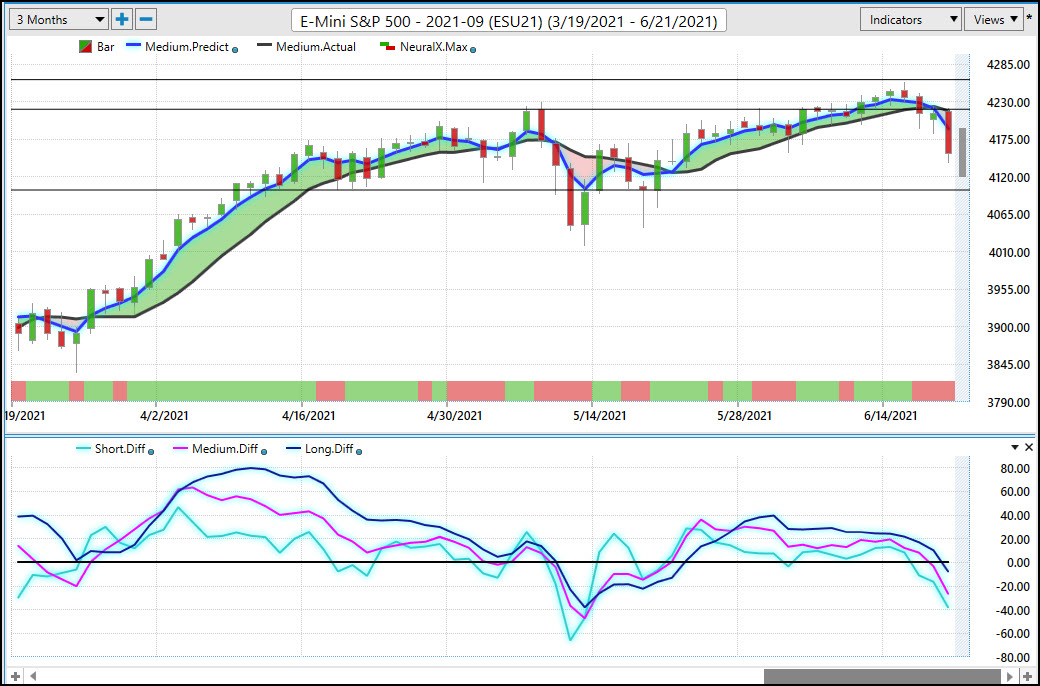Screen dimensions: 1040x686
Task: Click the 80.00 indicator axis label
Action: click(1015, 469)
